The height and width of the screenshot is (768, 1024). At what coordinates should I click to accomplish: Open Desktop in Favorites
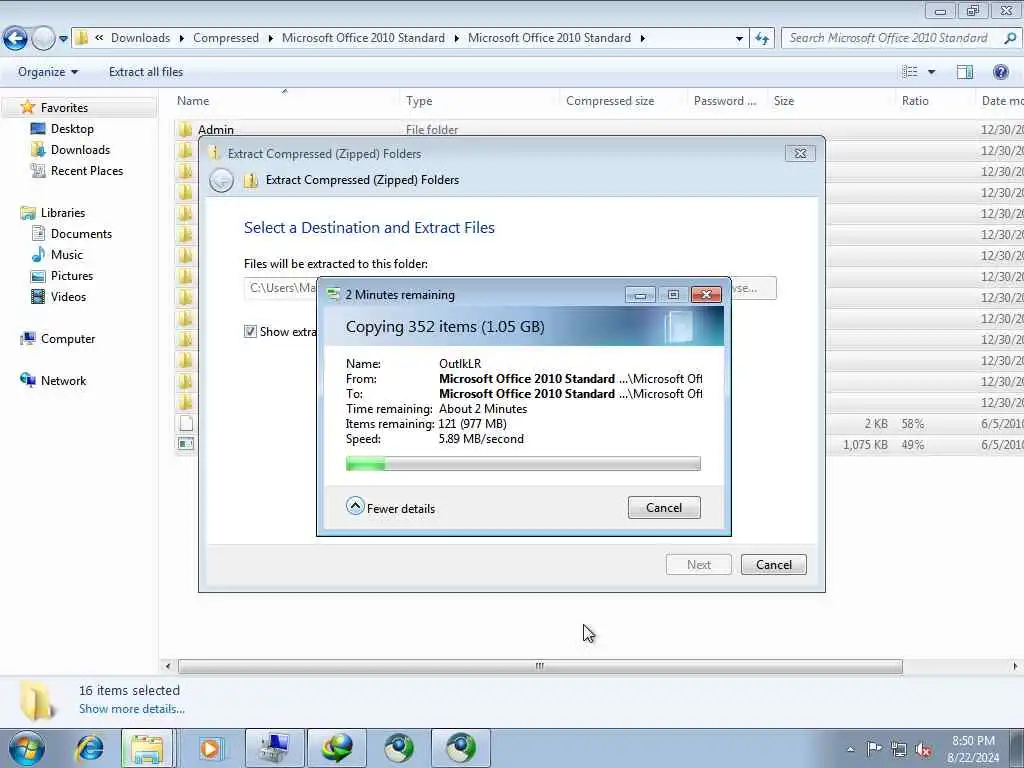click(72, 129)
